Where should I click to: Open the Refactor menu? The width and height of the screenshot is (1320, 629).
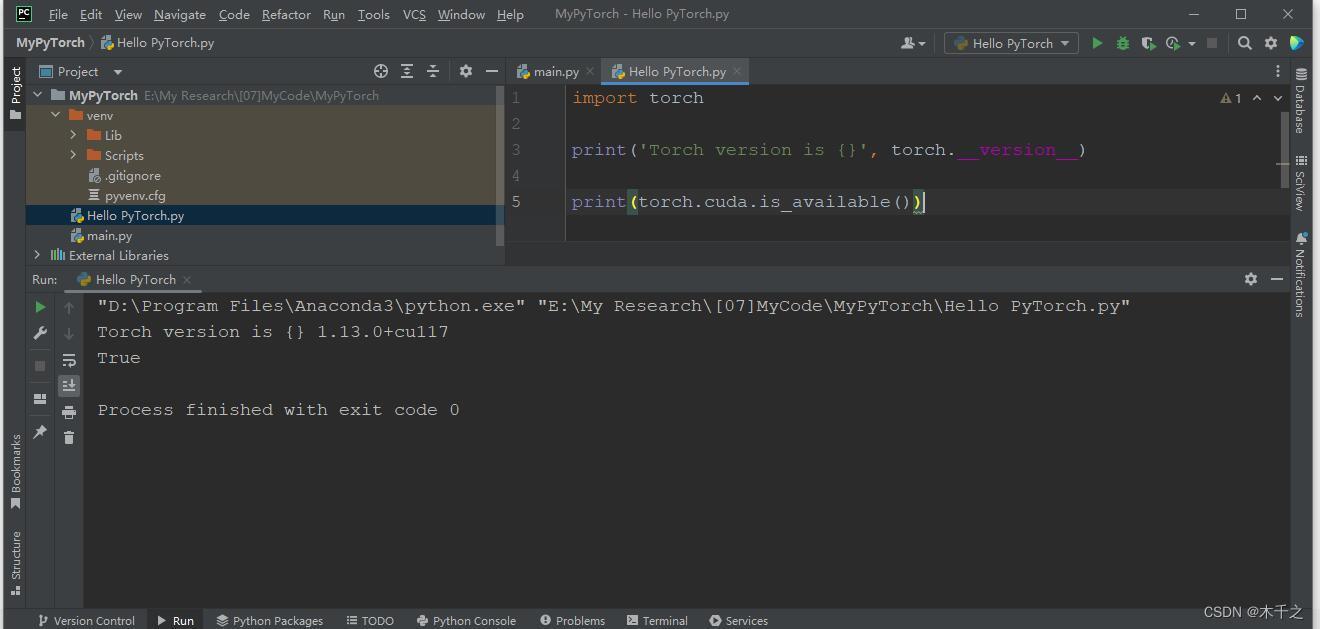point(286,14)
